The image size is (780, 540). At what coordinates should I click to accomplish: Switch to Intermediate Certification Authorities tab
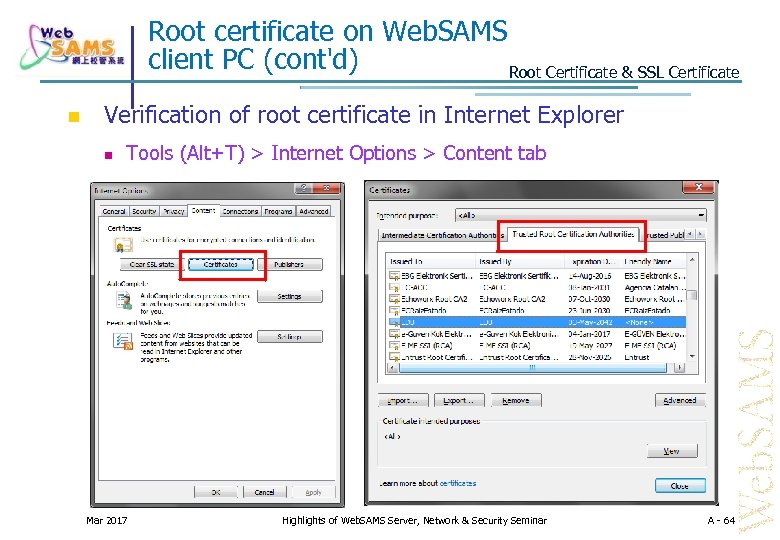coord(442,235)
